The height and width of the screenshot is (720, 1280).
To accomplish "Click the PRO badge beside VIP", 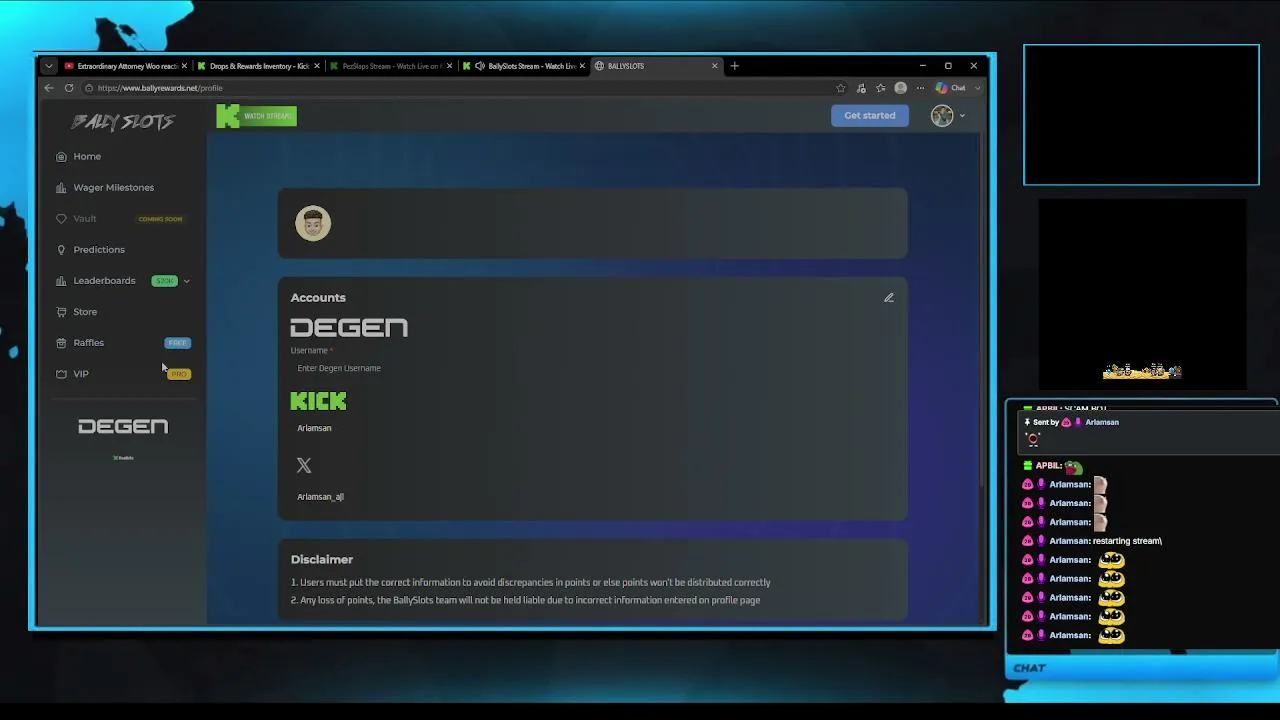I will [x=179, y=374].
